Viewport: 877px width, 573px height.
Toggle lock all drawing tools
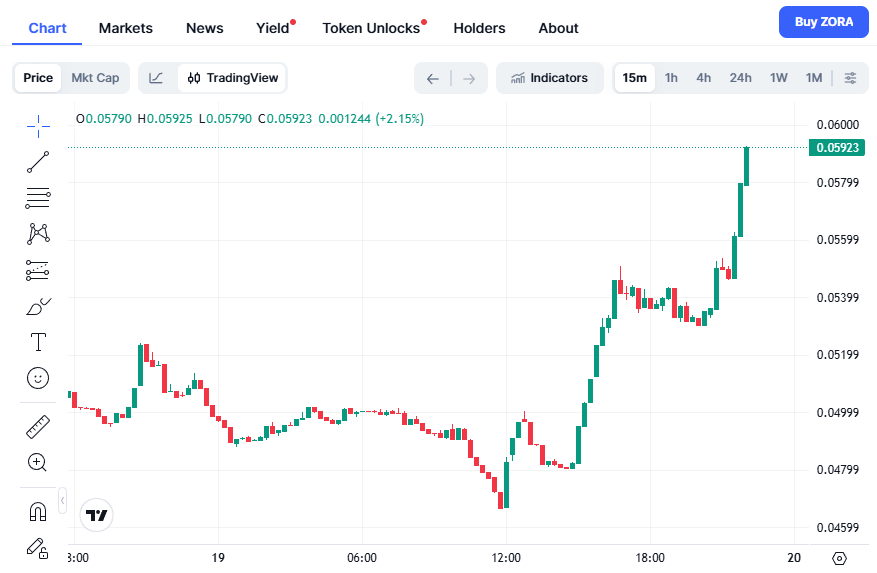click(38, 547)
